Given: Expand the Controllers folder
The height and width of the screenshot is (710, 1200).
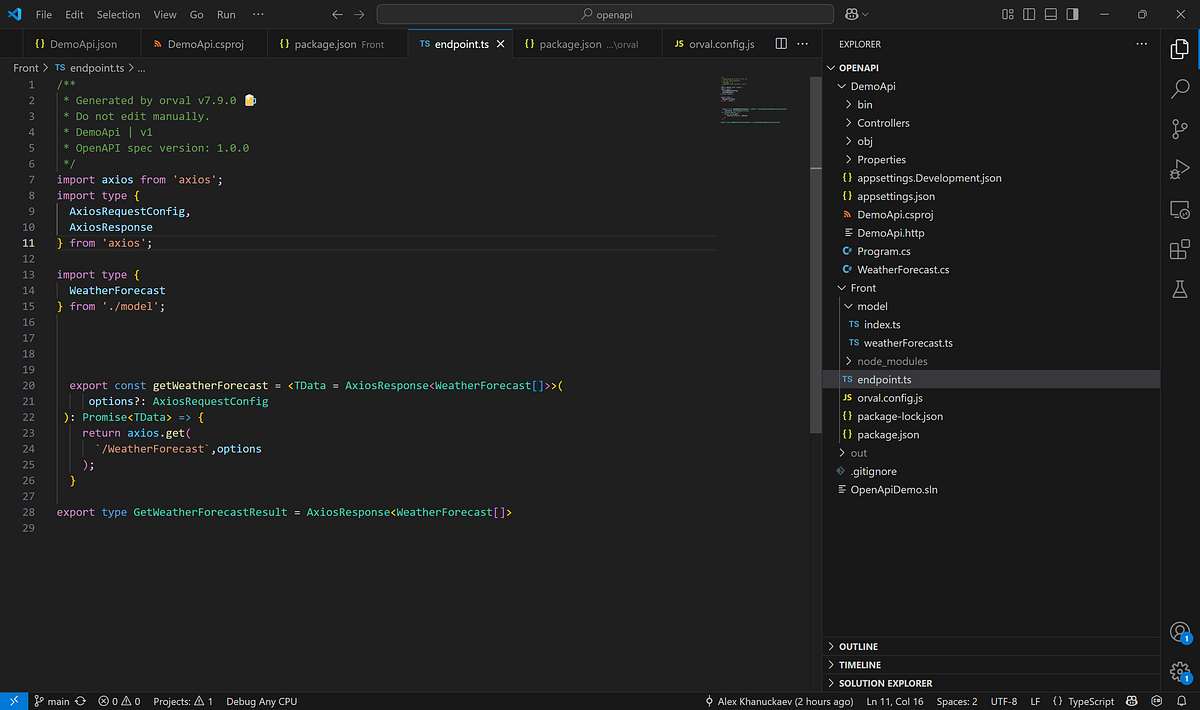Looking at the screenshot, I should tap(883, 123).
